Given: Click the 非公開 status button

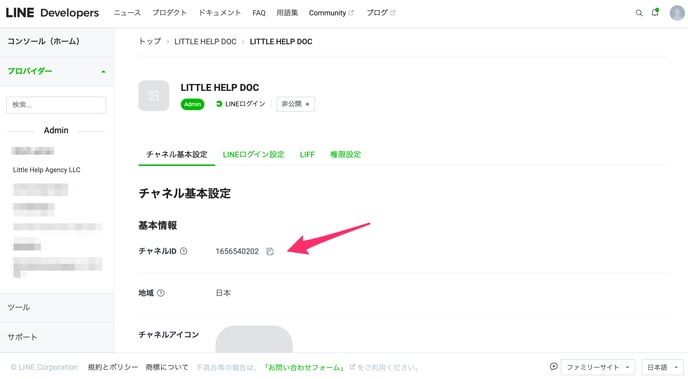Looking at the screenshot, I should pyautogui.click(x=295, y=104).
